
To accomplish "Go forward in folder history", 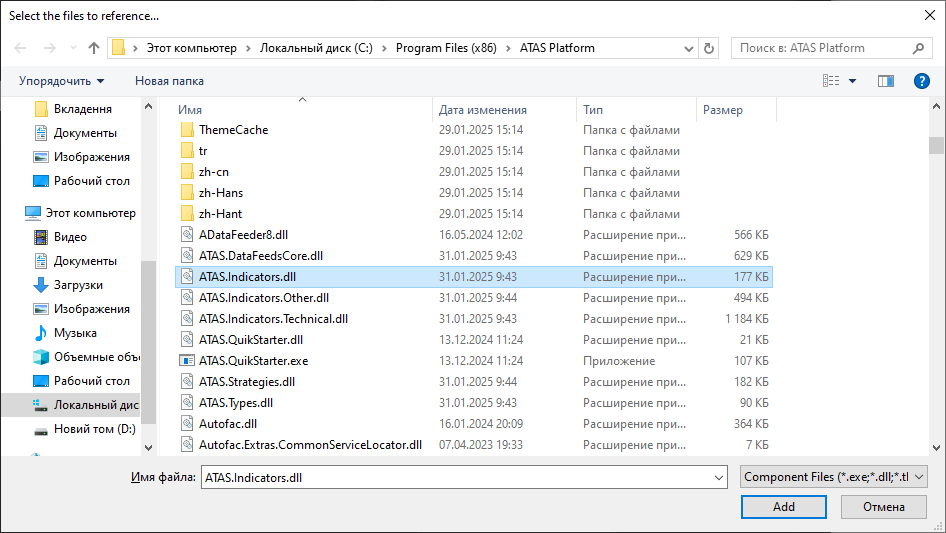I will click(x=49, y=48).
